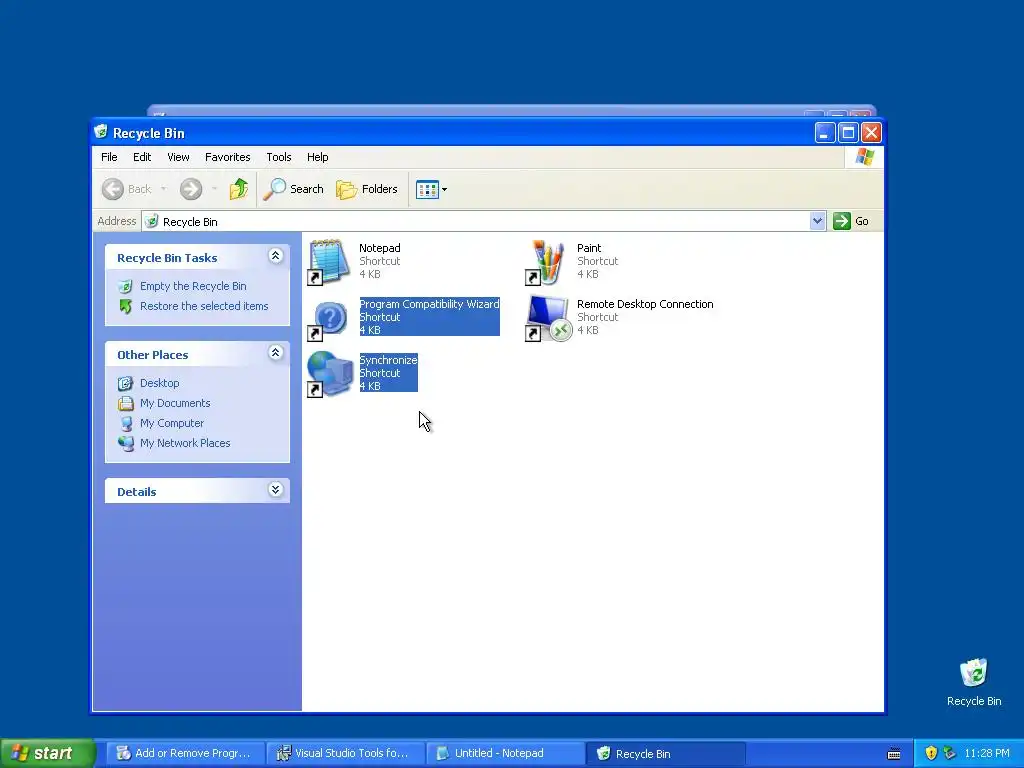Click Empty the Recycle Bin
Viewport: 1024px width, 768px height.
click(193, 286)
